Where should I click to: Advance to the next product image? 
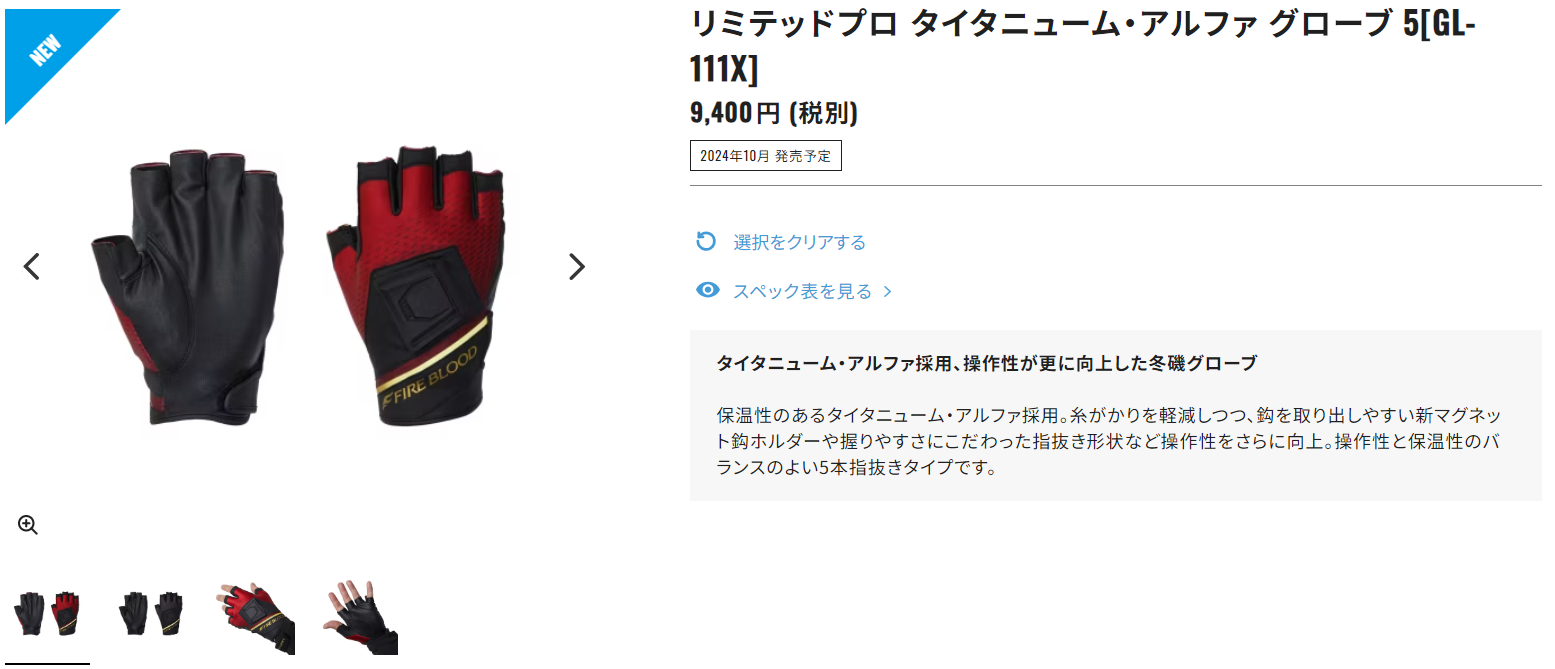tap(576, 266)
